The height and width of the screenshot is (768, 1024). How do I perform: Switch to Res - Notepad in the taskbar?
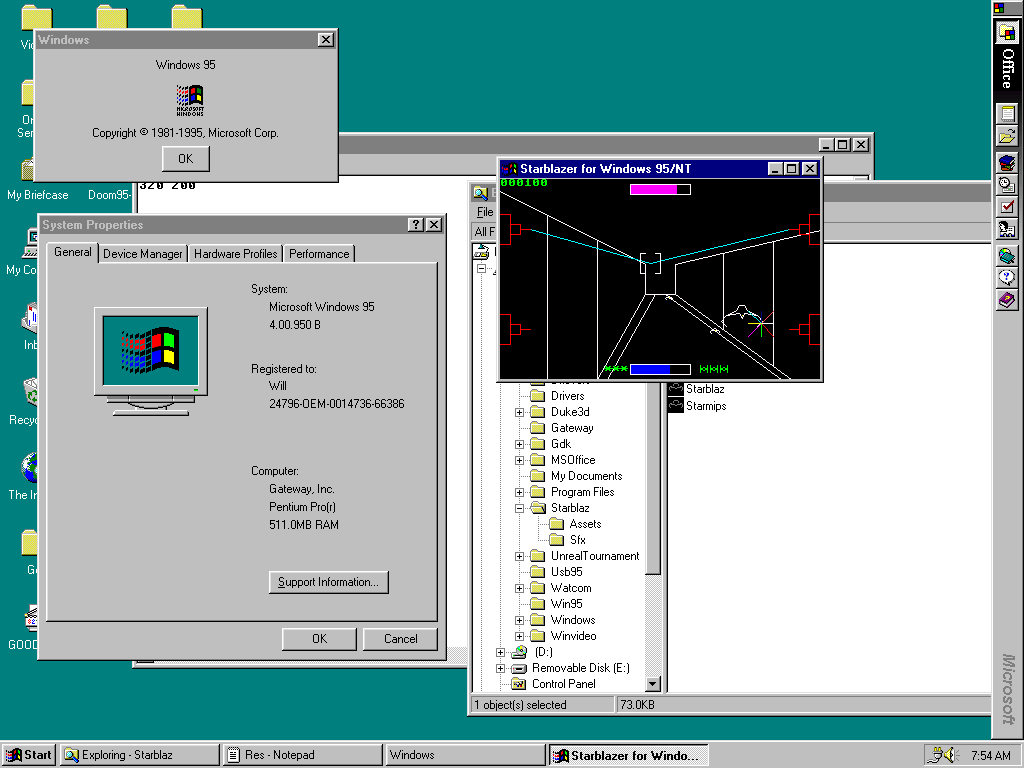302,755
